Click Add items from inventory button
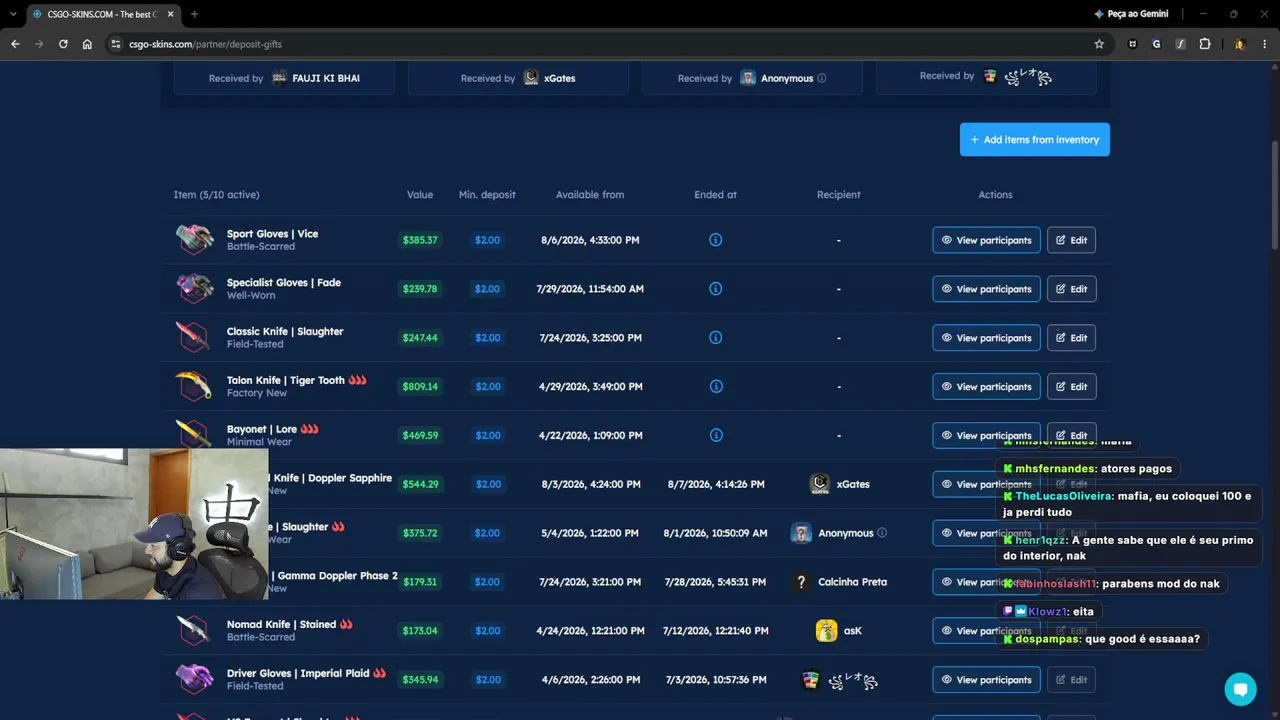The height and width of the screenshot is (720, 1280). (1035, 140)
